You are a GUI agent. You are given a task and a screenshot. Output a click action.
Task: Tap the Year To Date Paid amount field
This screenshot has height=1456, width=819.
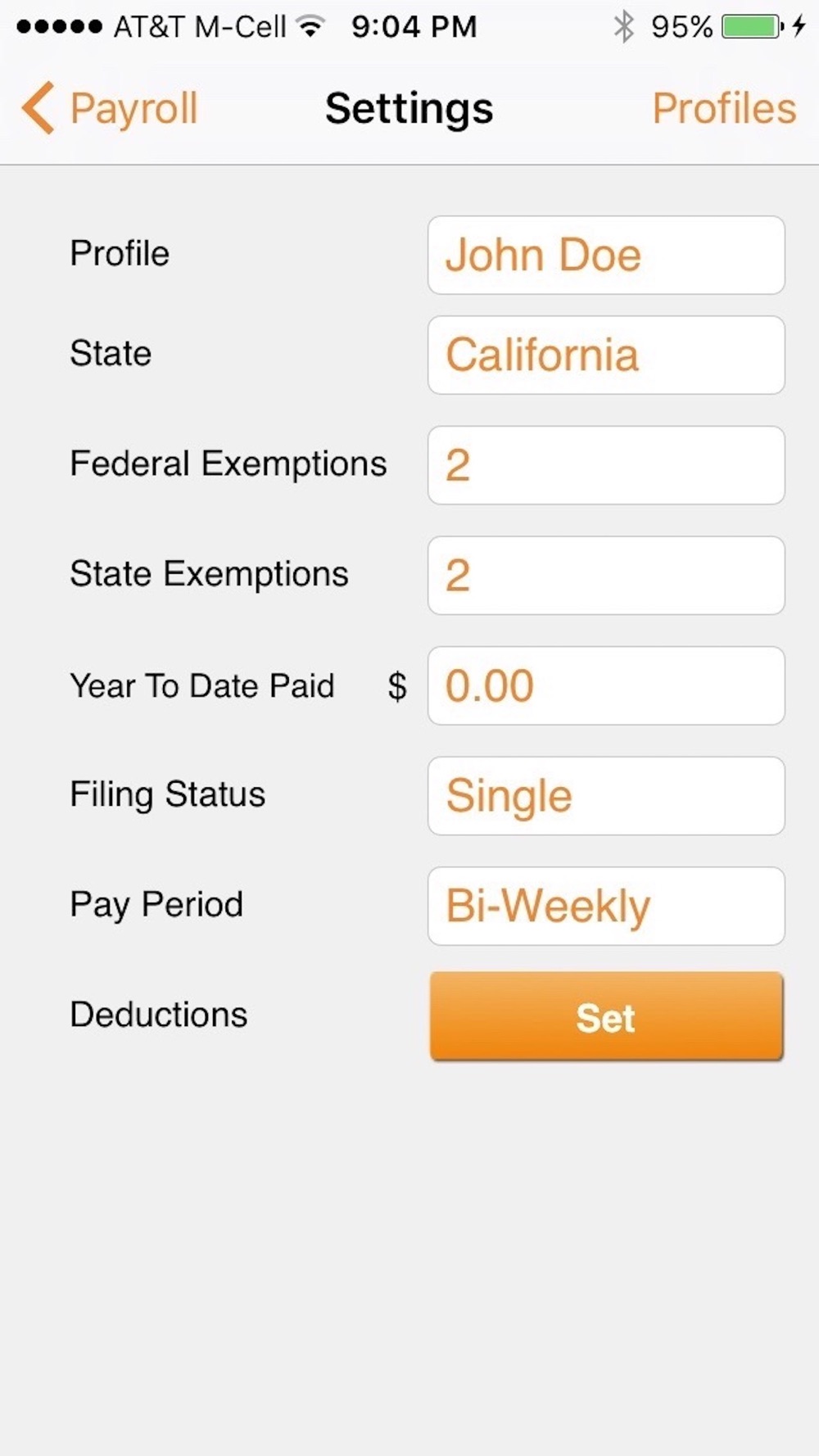pos(606,685)
